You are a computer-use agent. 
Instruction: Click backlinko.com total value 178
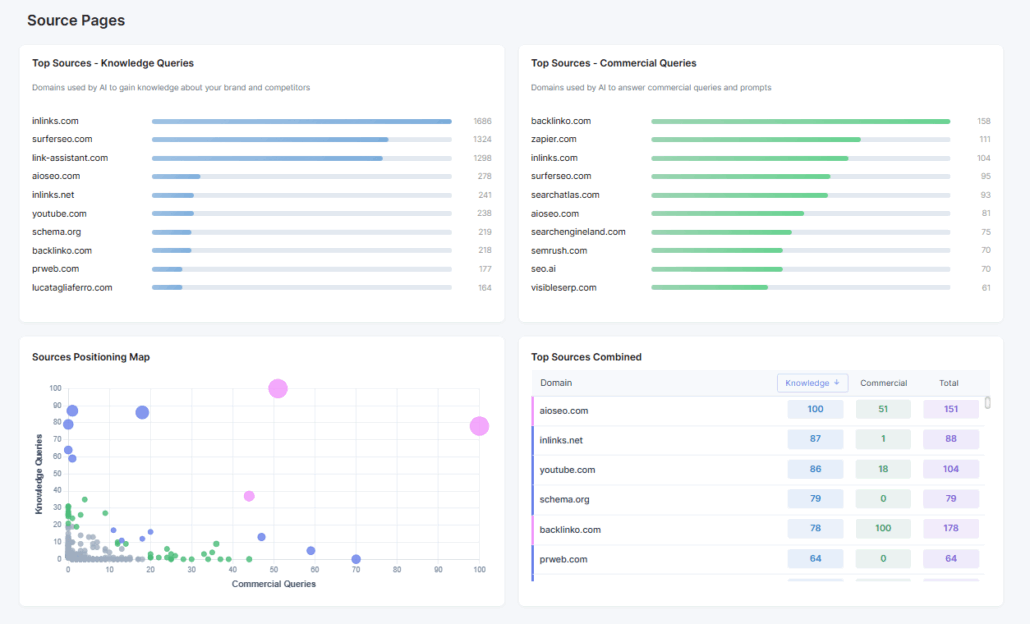[x=951, y=528]
